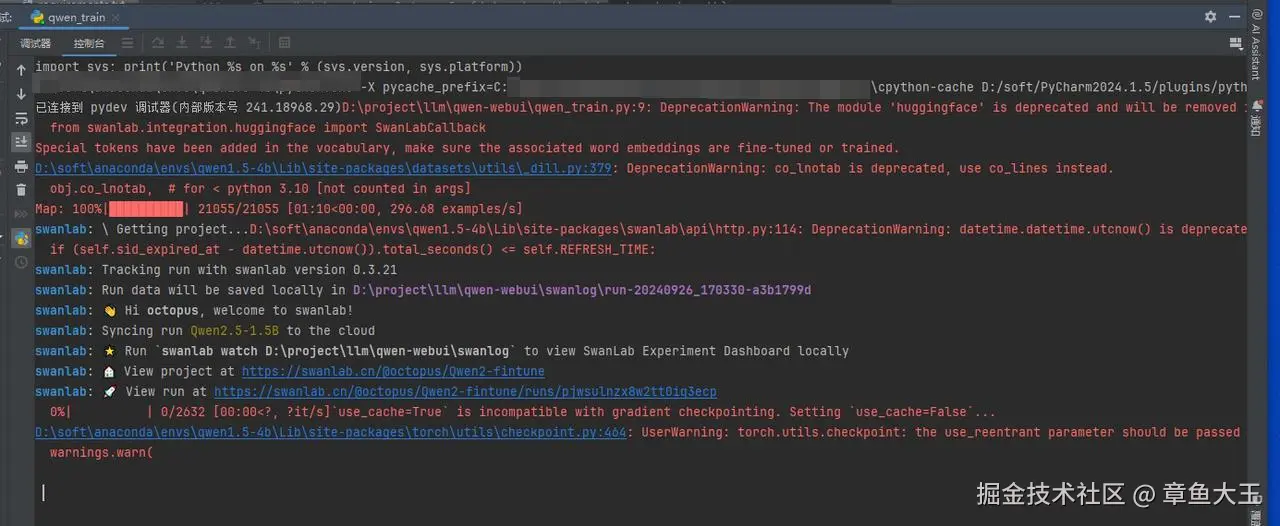The image size is (1280, 526).
Task: Expand the hidden console toolbar actions chevron
Action: pos(21,214)
